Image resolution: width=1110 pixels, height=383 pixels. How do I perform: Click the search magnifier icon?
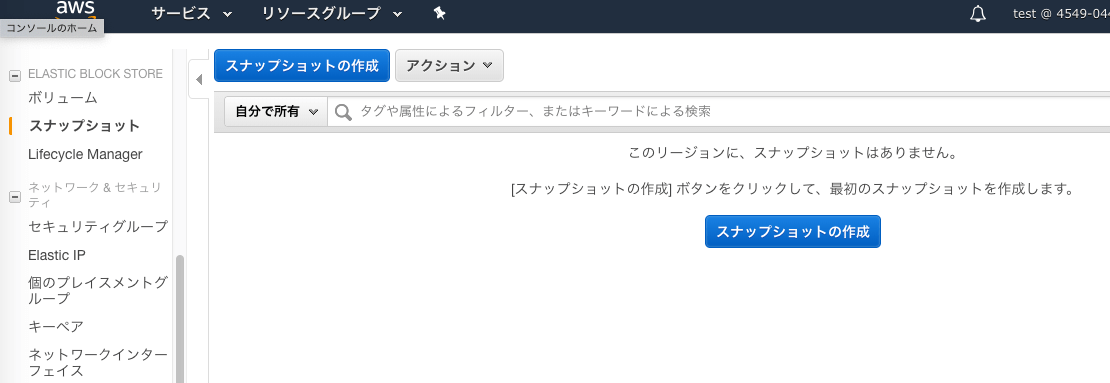click(x=343, y=112)
